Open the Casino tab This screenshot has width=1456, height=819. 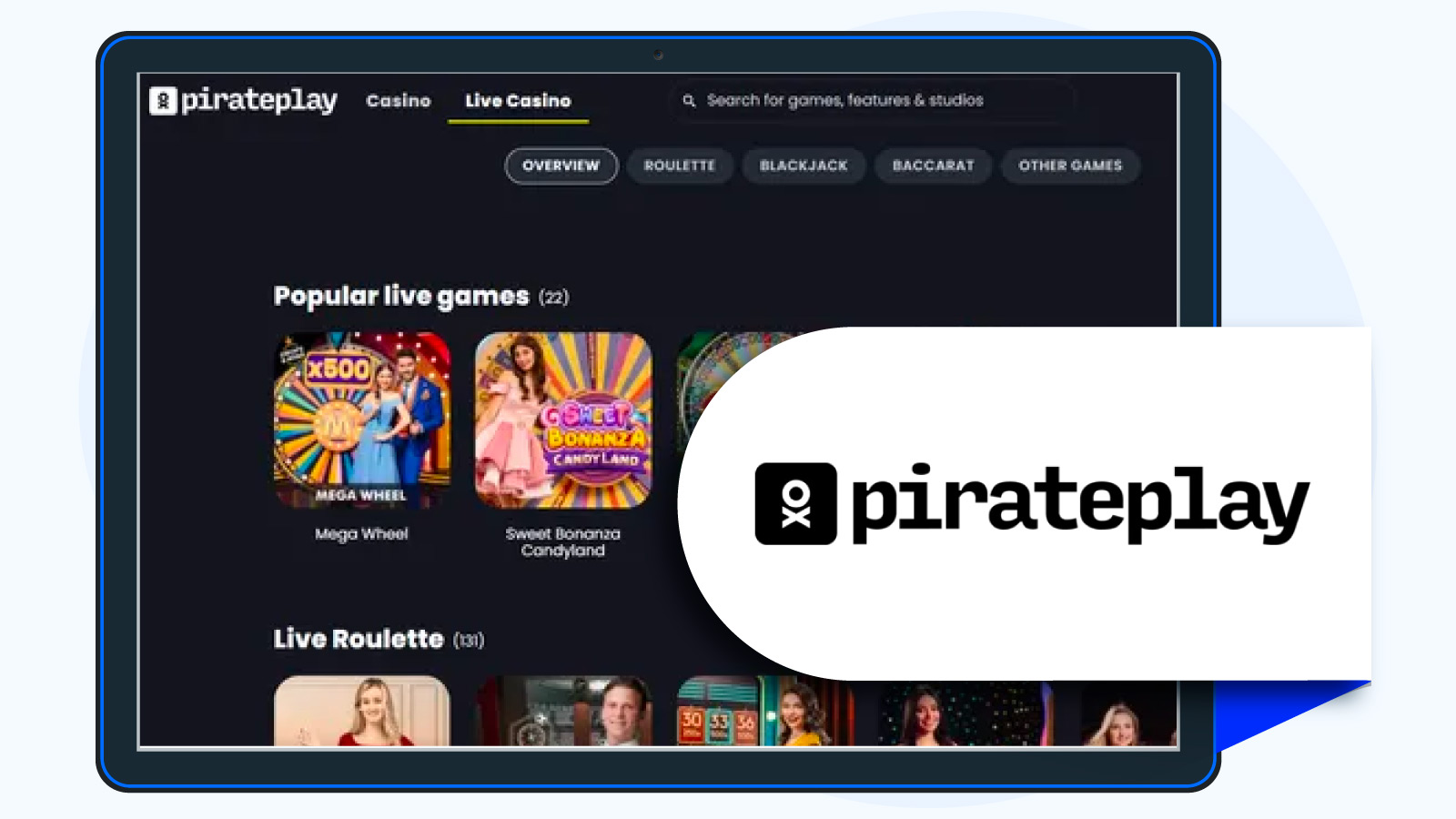point(399,101)
